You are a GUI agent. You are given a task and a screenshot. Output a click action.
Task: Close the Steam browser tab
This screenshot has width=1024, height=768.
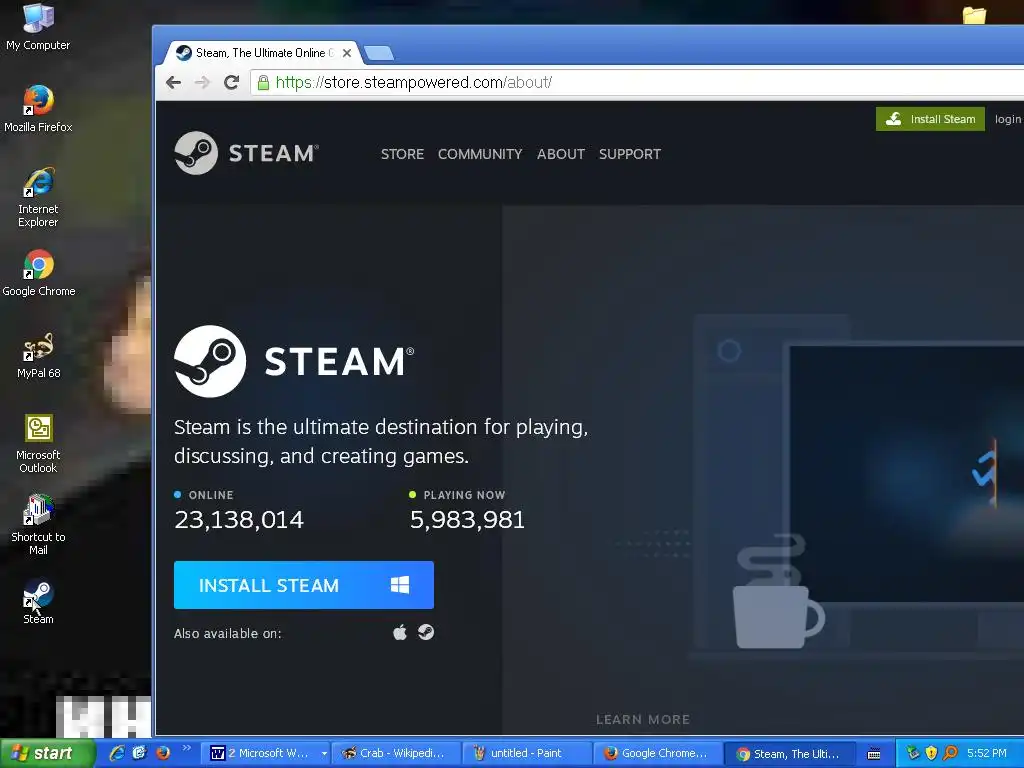(347, 53)
